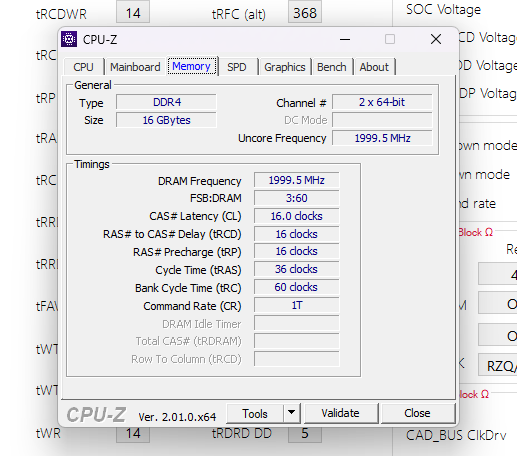Click the DDR4 memory type field
The height and width of the screenshot is (456, 517).
166,102
